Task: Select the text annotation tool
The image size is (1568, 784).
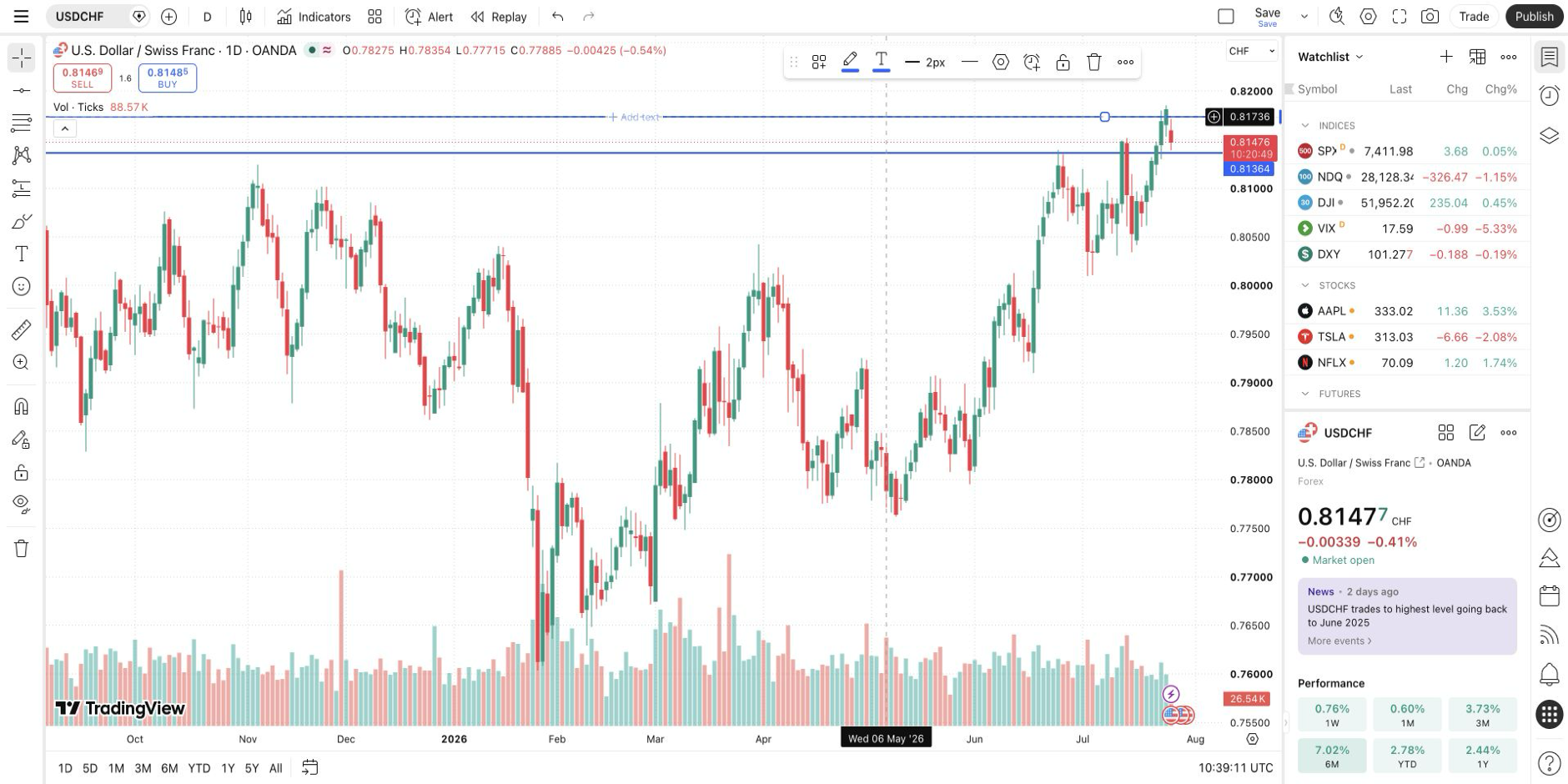Action: (22, 254)
